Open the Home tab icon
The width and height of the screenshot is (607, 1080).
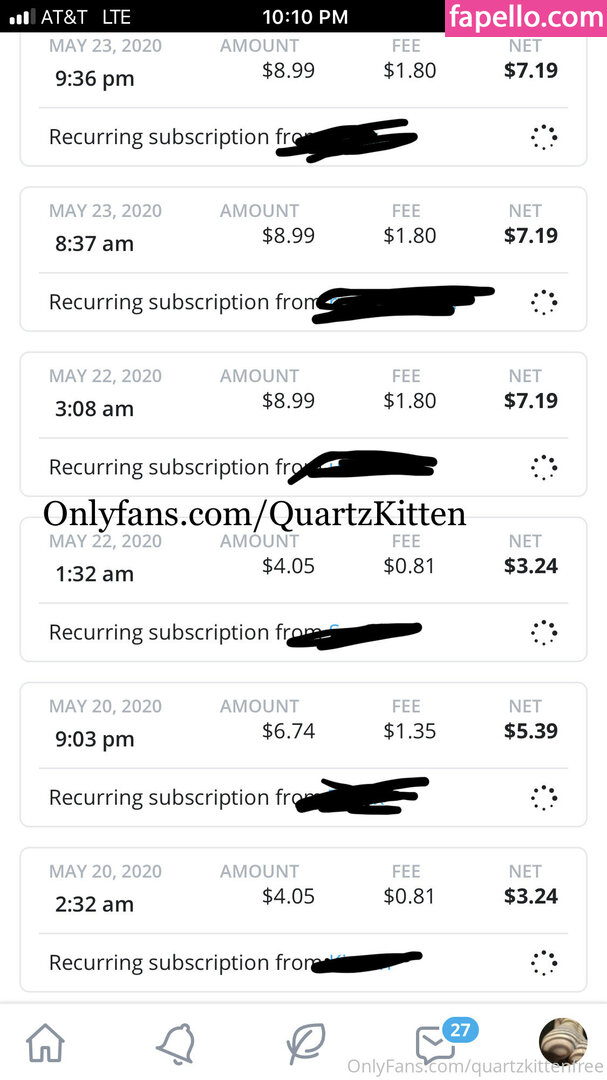[x=45, y=1044]
